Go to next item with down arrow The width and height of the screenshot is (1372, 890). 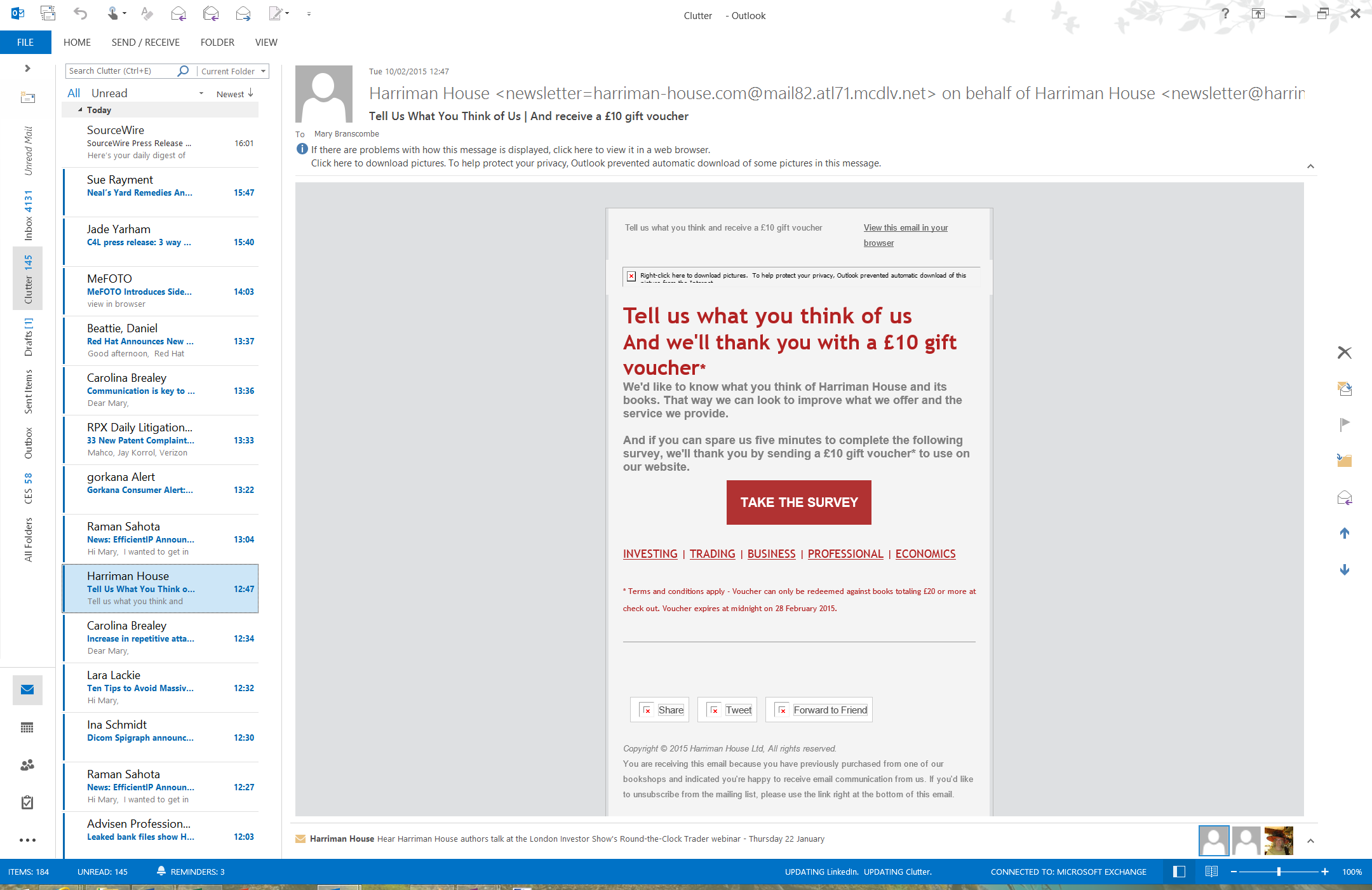pos(1344,570)
